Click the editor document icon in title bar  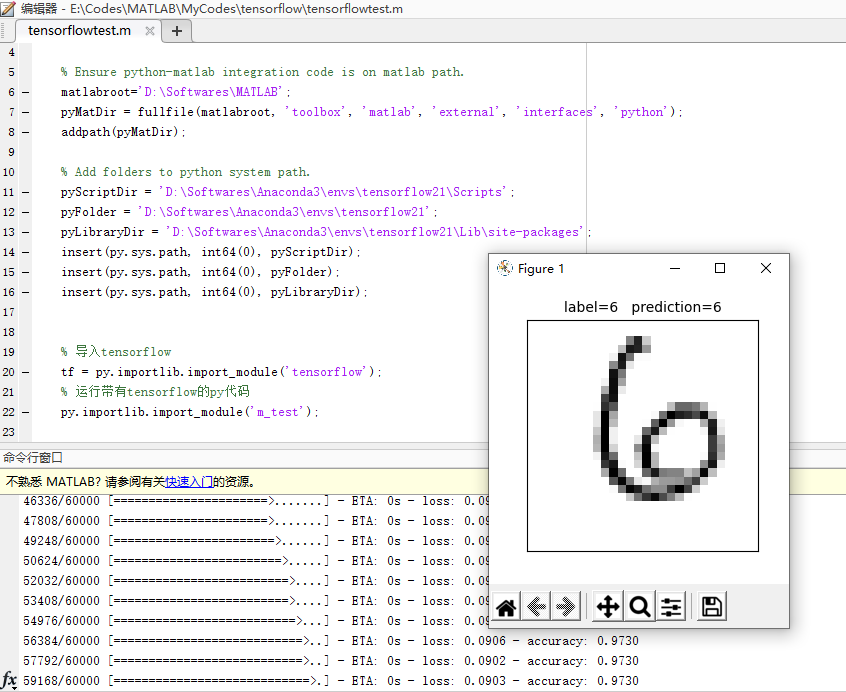coord(10,9)
